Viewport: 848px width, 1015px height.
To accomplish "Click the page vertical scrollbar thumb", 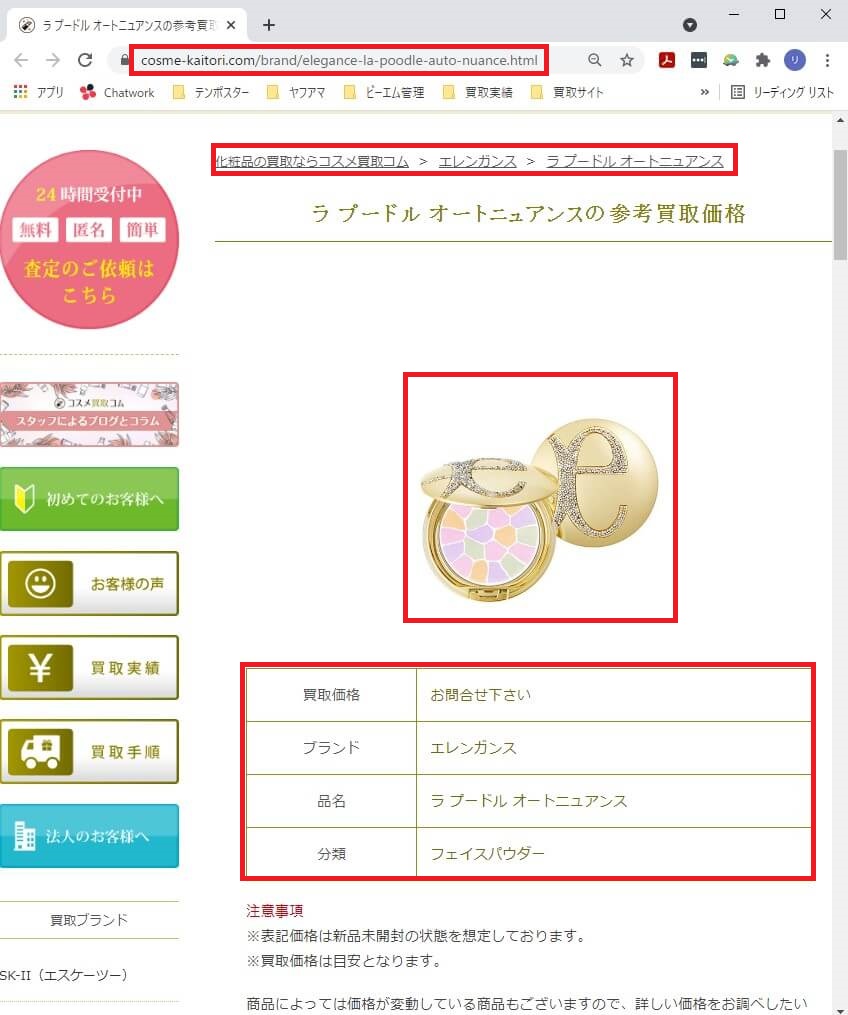I will click(840, 205).
